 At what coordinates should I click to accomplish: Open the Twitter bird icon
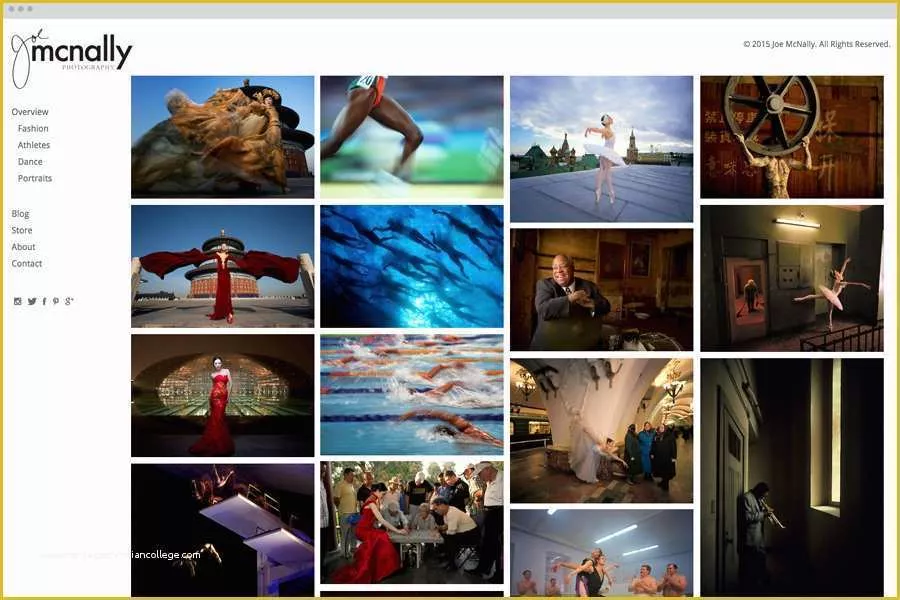coord(32,301)
